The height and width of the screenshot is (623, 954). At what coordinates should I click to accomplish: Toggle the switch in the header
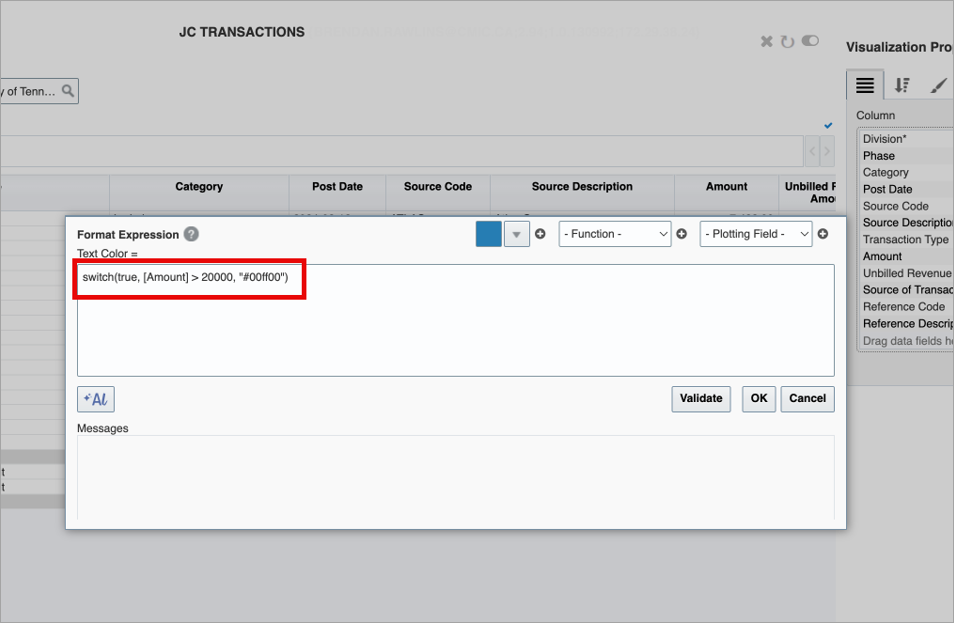810,41
